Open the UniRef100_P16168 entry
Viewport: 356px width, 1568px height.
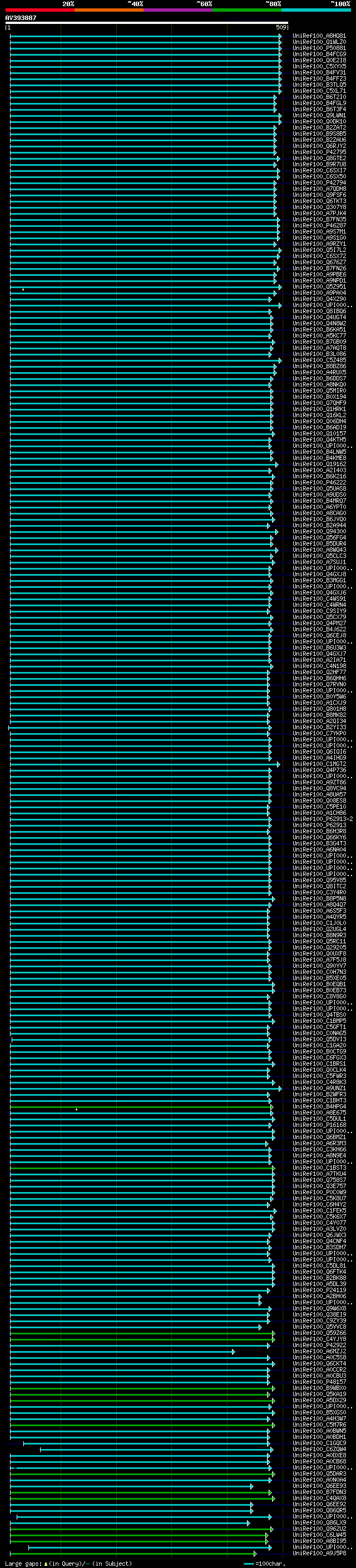pyautogui.click(x=319, y=1125)
